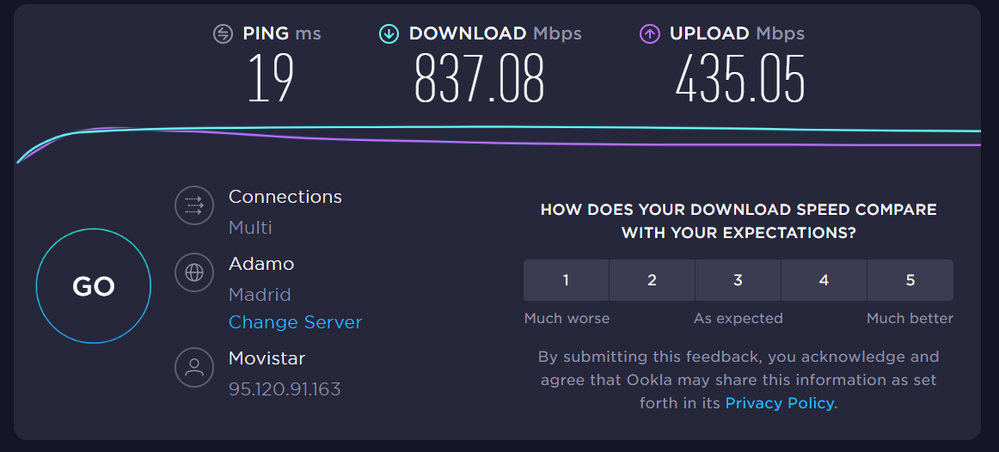Viewport: 999px width, 452px height.
Task: Click the user profile ISP icon
Action: click(194, 366)
